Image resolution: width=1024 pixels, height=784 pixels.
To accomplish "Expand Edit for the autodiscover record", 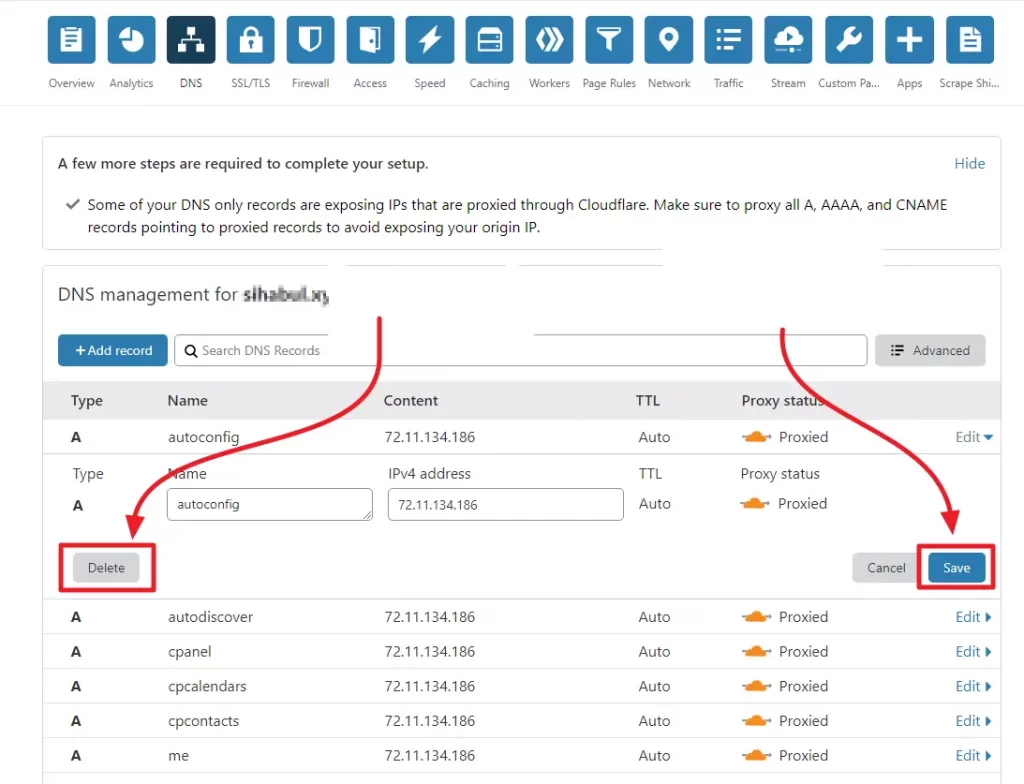I will click(x=973, y=617).
